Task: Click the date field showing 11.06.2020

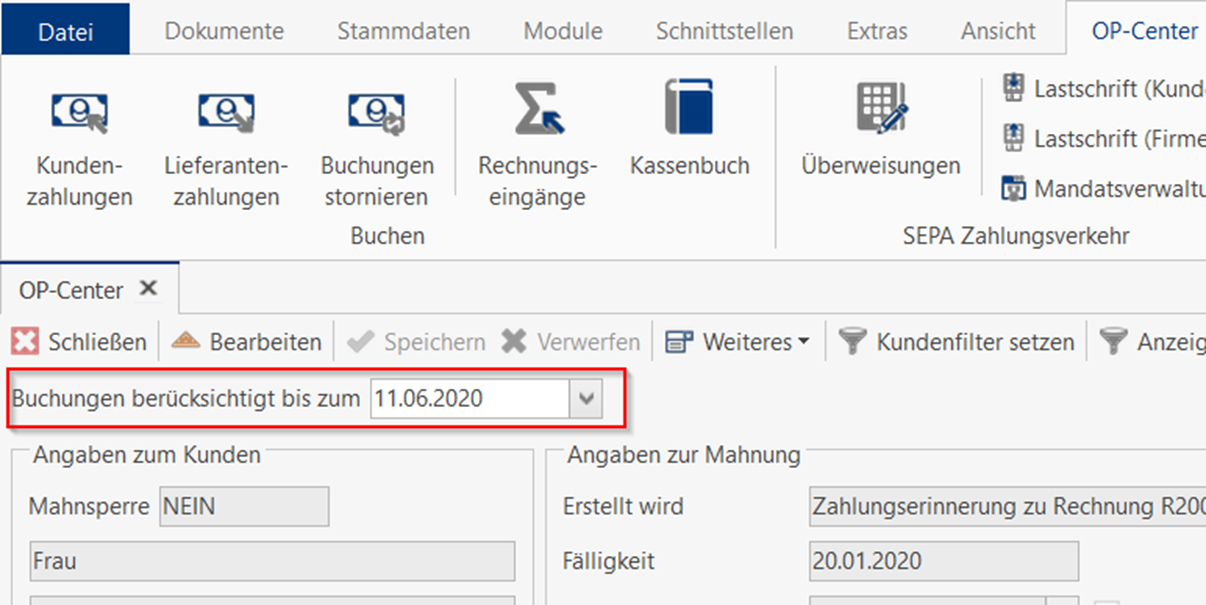Action: pos(468,399)
